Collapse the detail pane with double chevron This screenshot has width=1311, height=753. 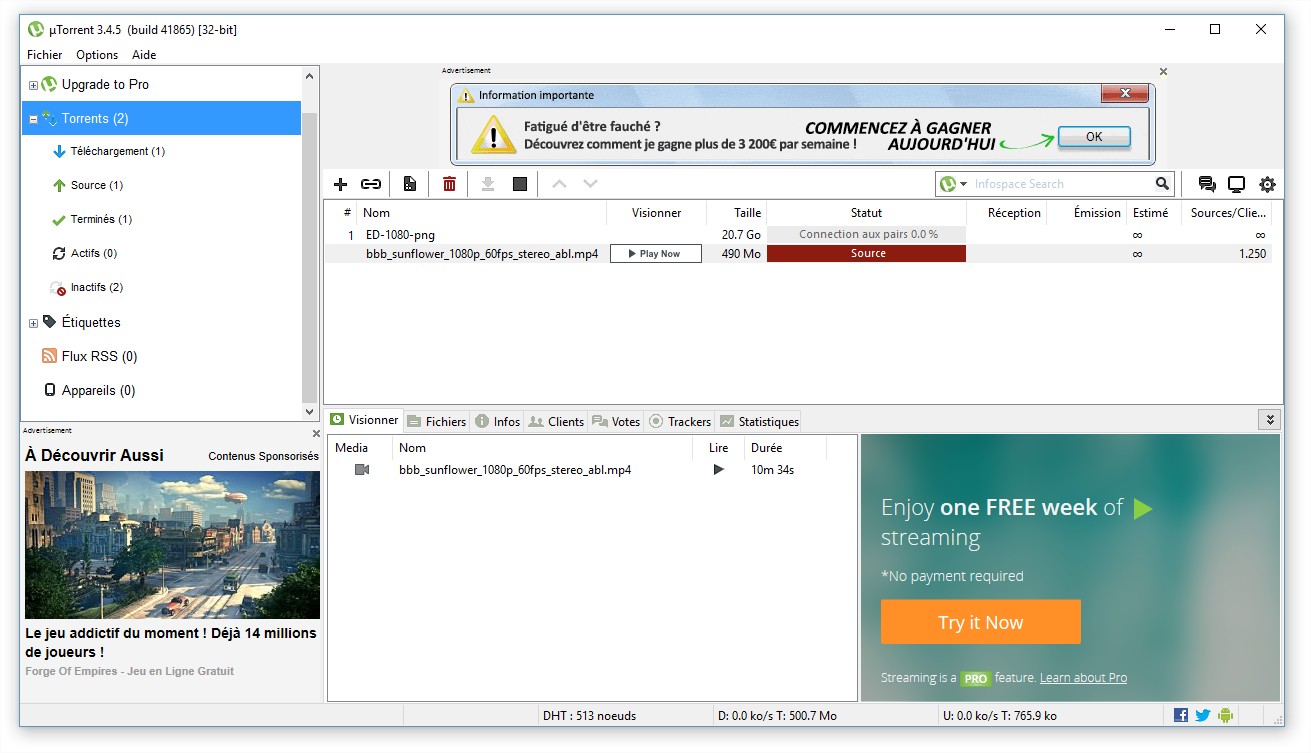coord(1269,420)
